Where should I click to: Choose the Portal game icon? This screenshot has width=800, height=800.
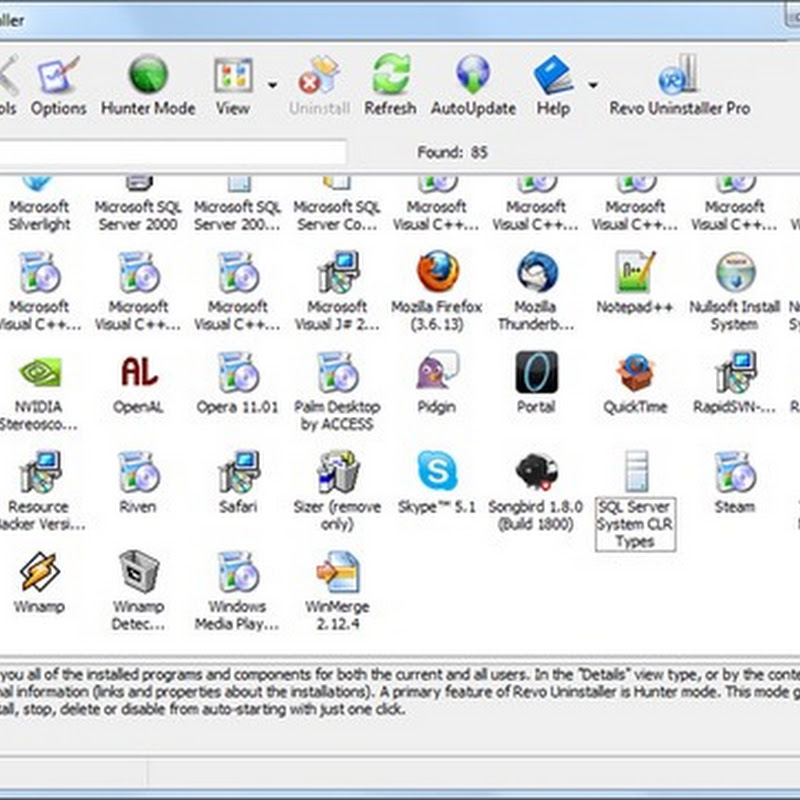point(537,371)
